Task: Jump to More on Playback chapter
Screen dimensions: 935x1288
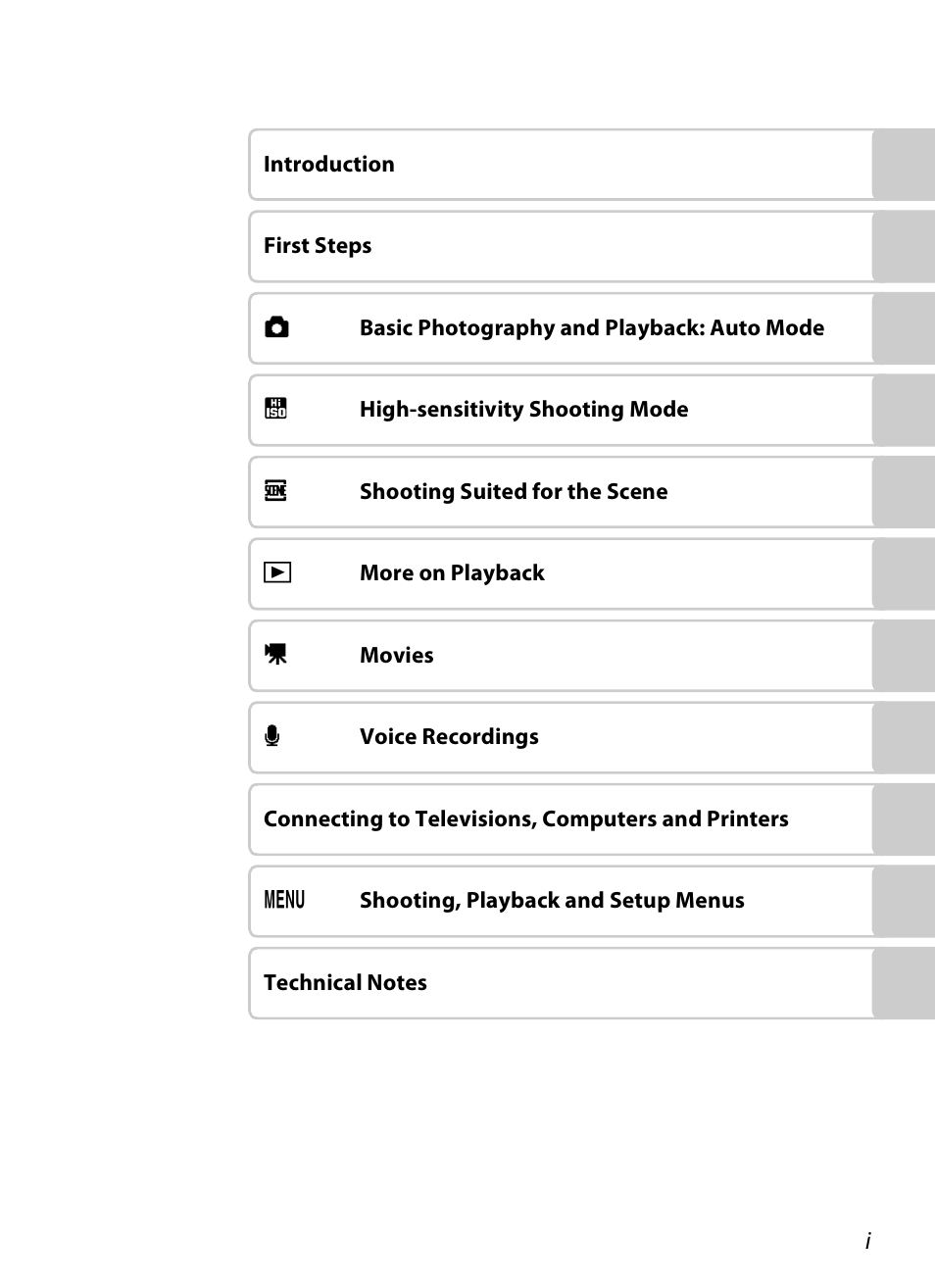Action: (x=452, y=573)
